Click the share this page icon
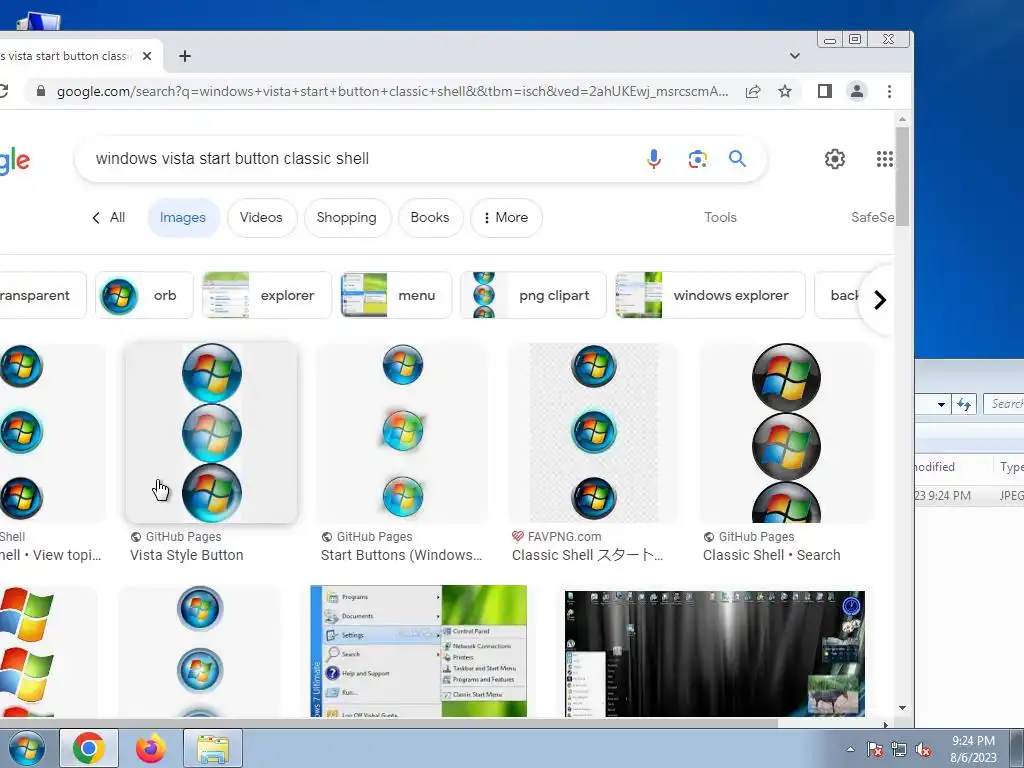This screenshot has width=1024, height=768. coord(753,91)
